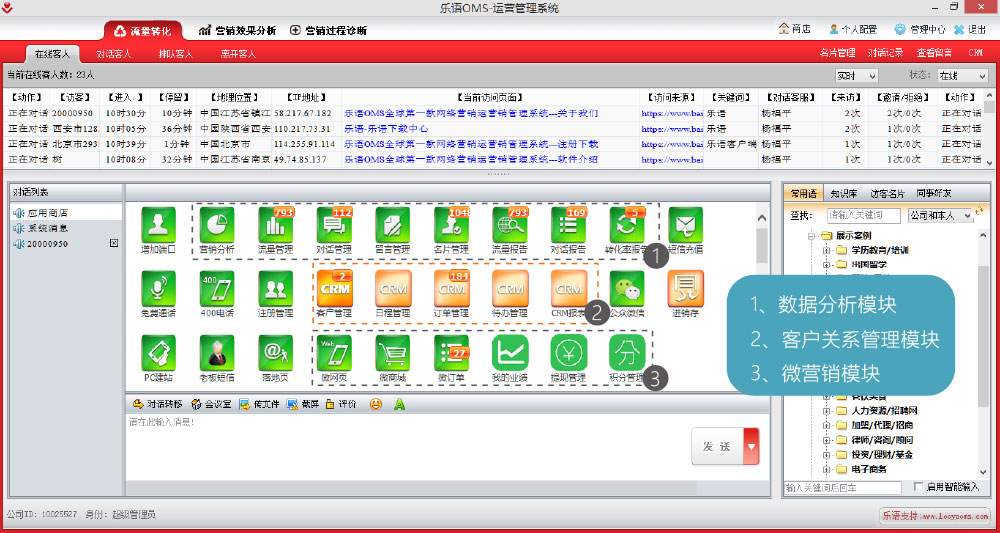Viewport: 1000px width, 533px height.
Task: Open the 实时 dropdown
Action: [856, 76]
